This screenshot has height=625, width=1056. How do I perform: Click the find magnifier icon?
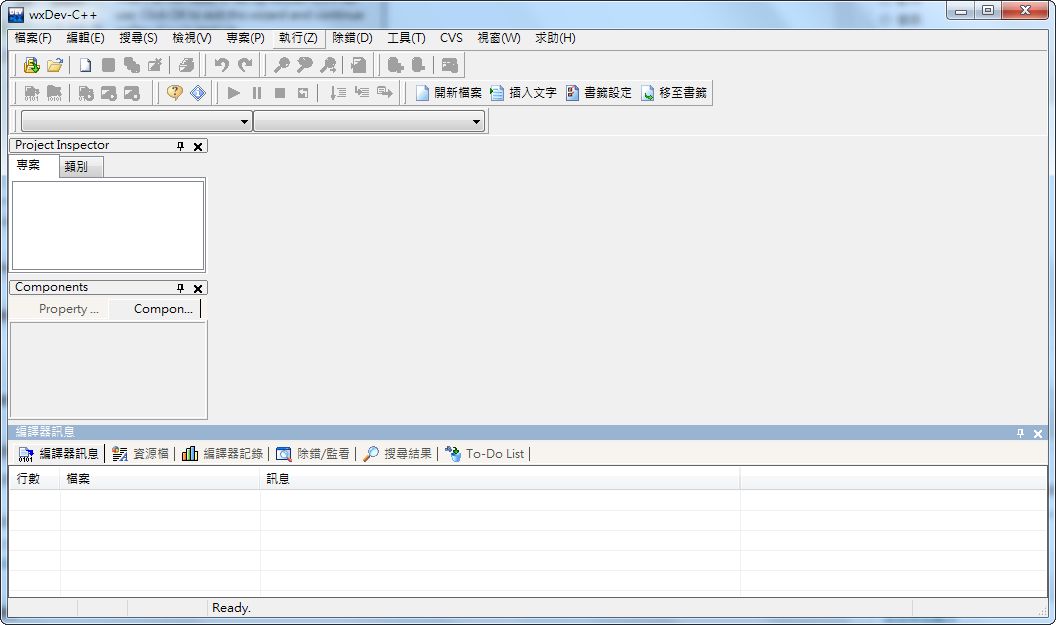point(282,65)
